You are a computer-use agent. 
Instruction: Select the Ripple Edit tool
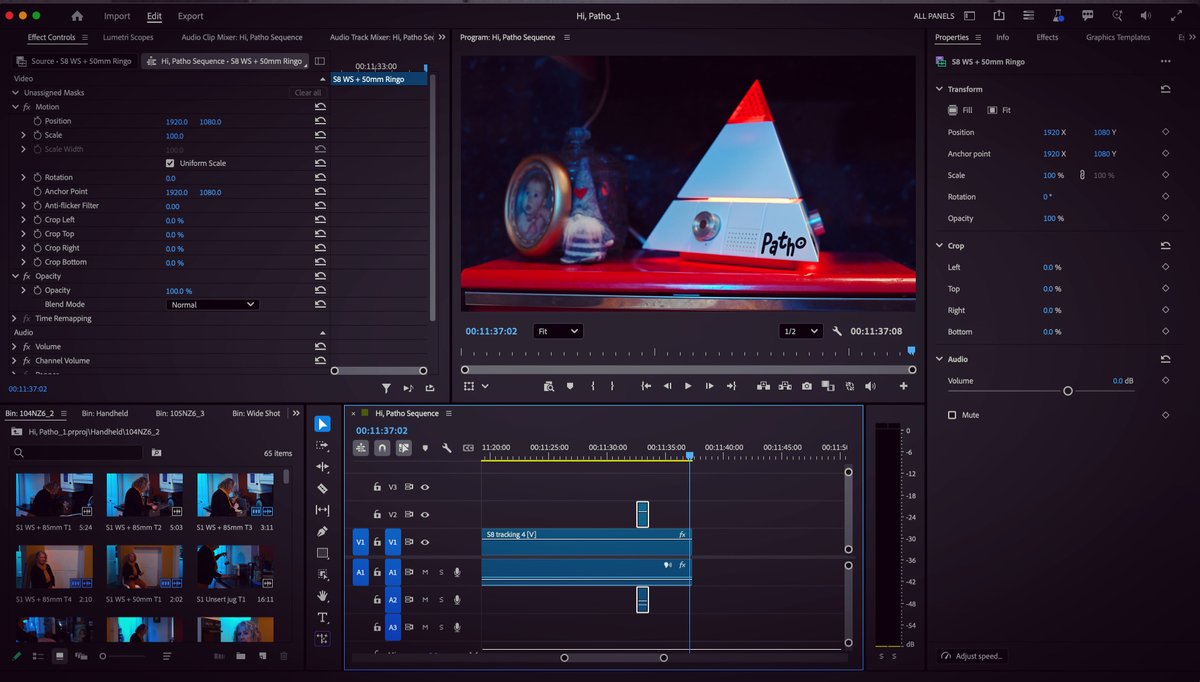(322, 467)
